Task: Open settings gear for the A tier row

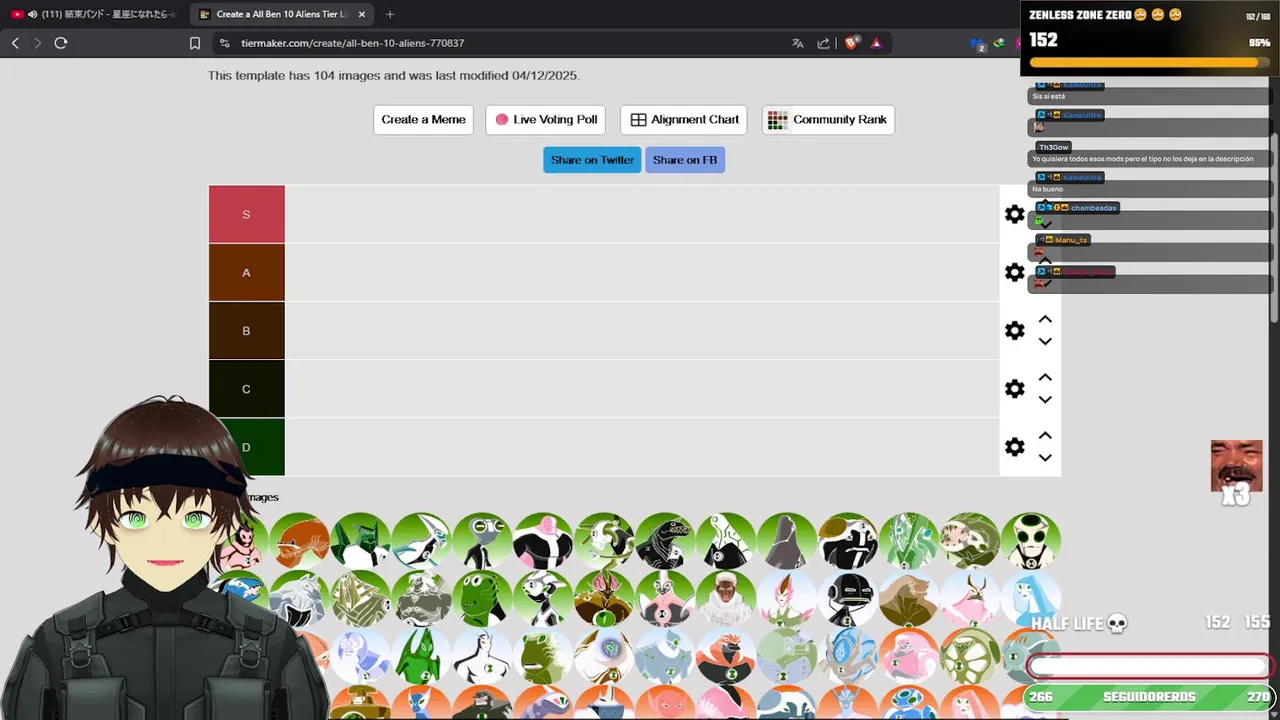Action: (1015, 273)
